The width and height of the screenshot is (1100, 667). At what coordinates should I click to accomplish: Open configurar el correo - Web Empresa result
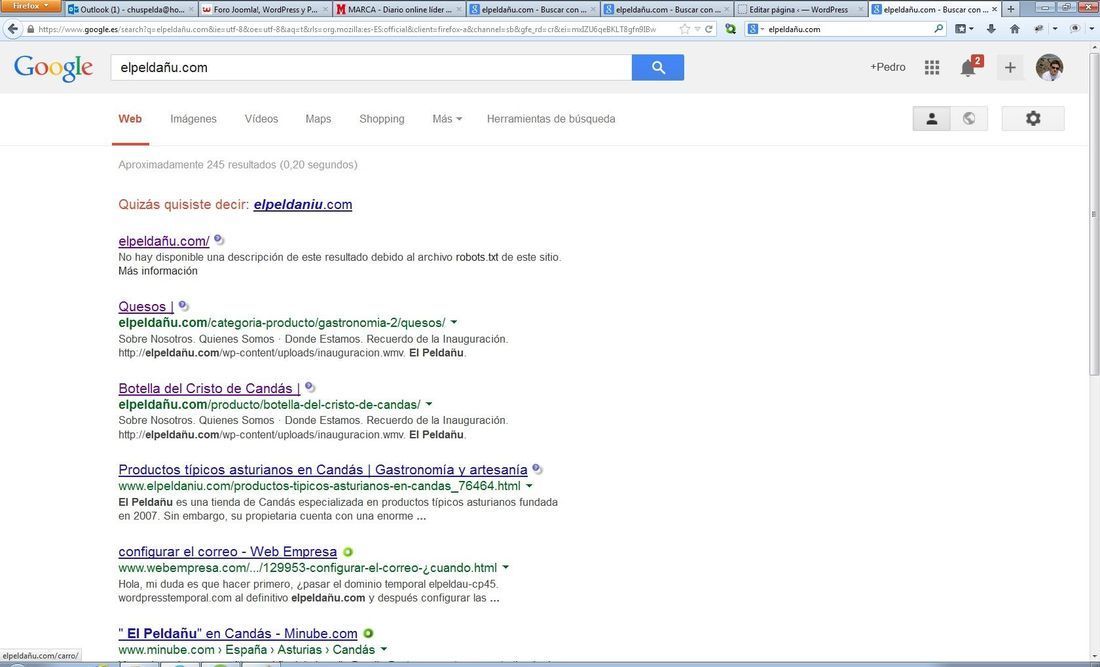pyautogui.click(x=227, y=552)
